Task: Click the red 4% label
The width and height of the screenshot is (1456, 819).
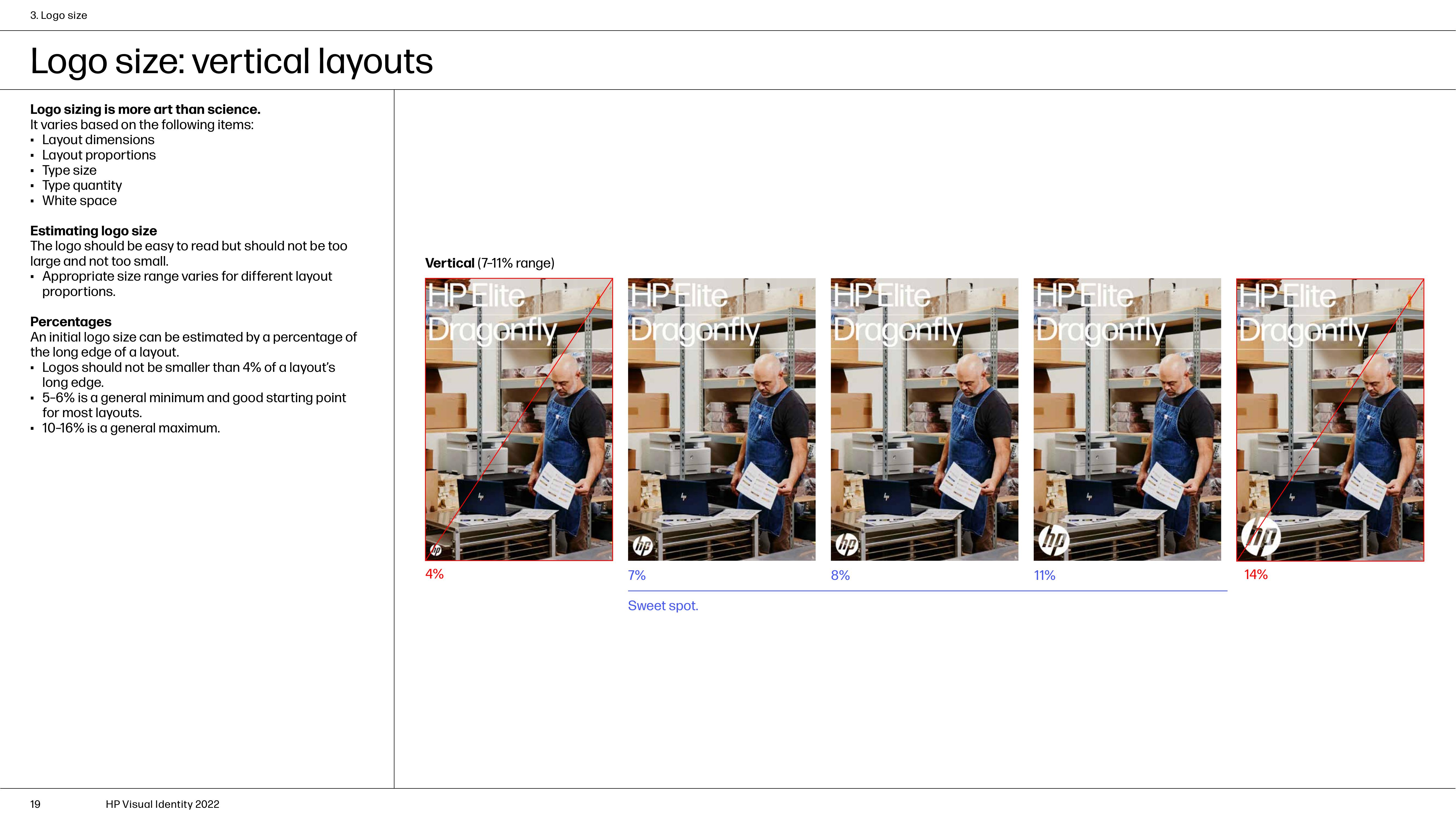Action: click(435, 574)
